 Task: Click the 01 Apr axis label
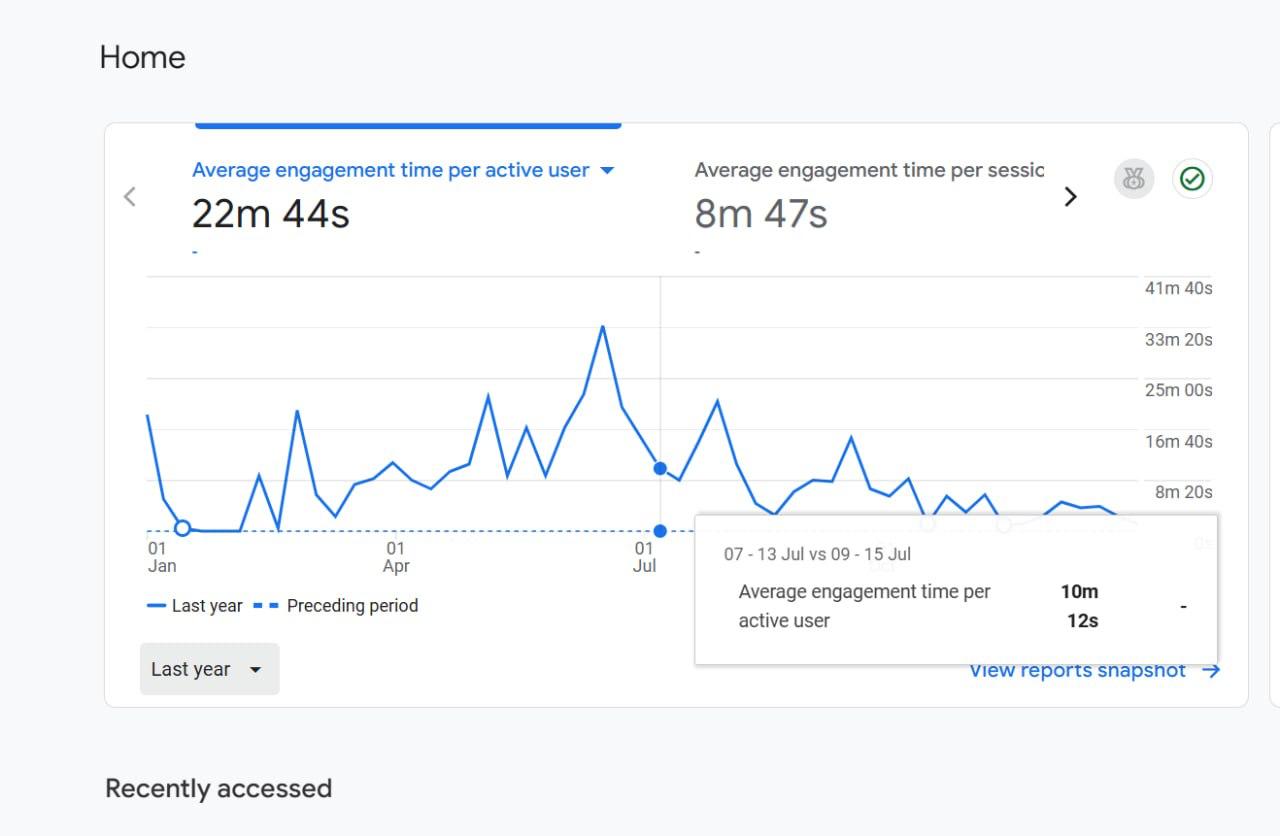(396, 557)
